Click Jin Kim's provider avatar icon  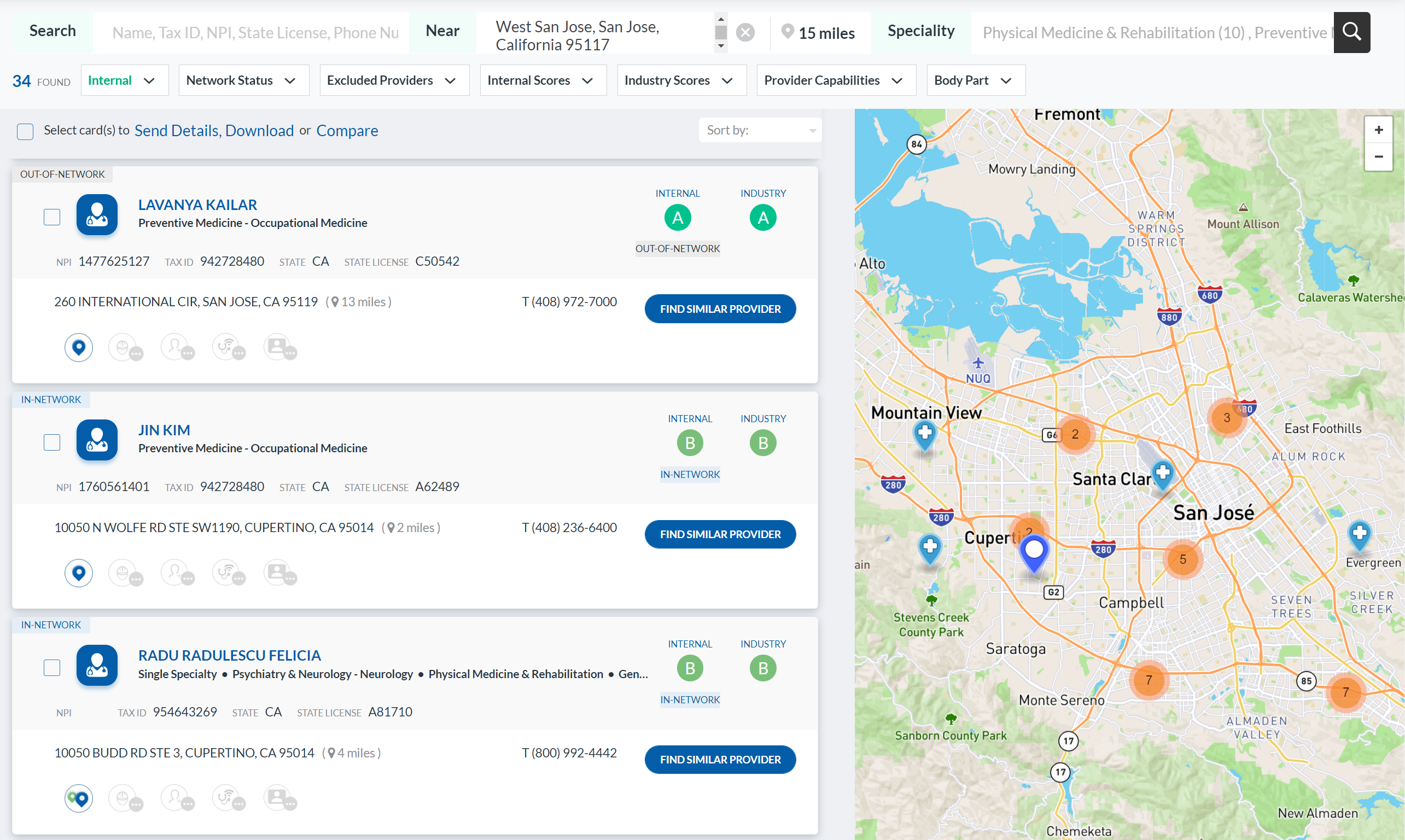[x=97, y=440]
